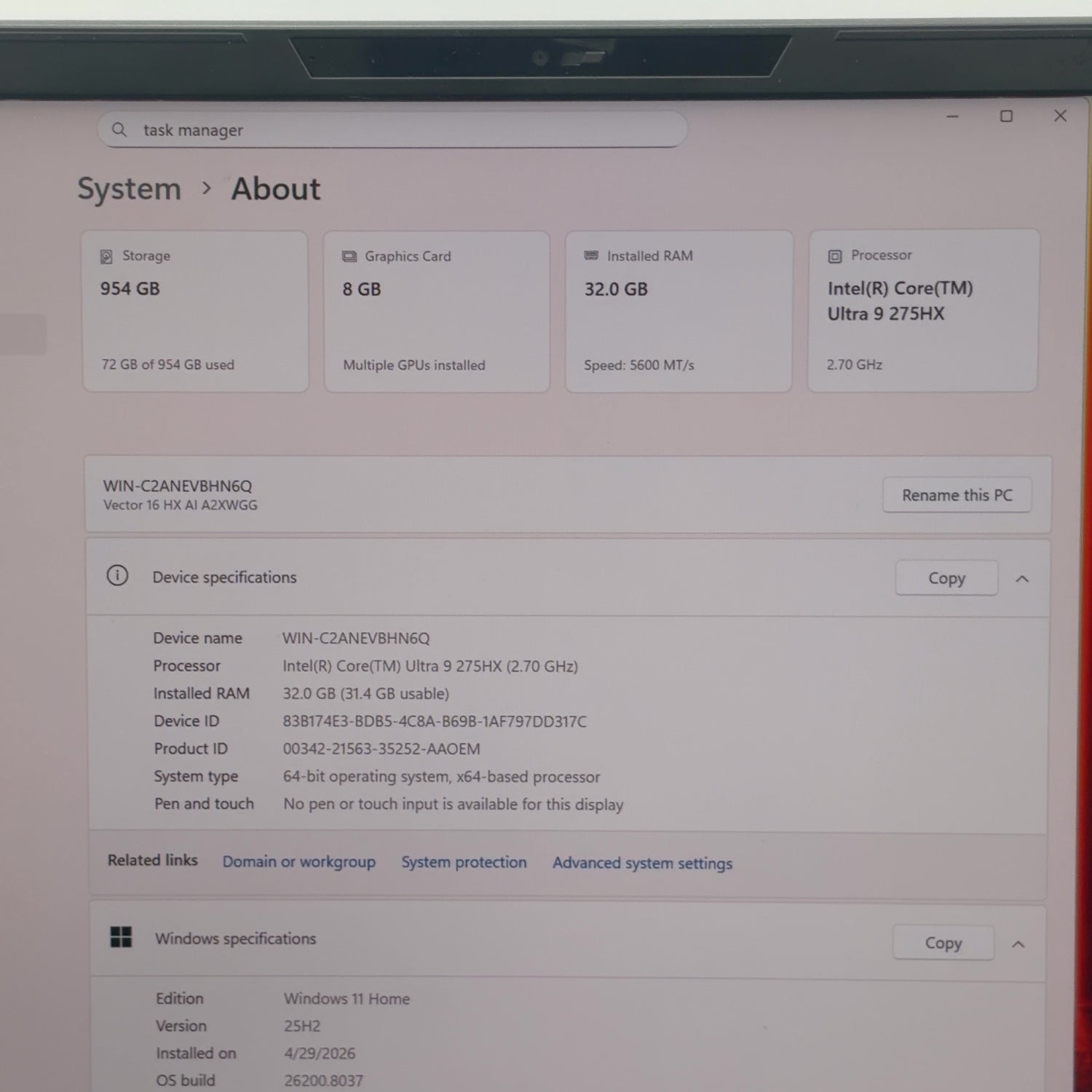This screenshot has height=1092, width=1092.
Task: Maximize the Settings window
Action: (1006, 116)
